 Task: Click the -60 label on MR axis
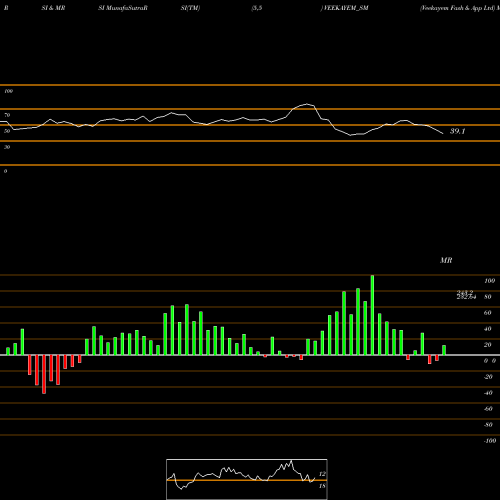point(488,409)
